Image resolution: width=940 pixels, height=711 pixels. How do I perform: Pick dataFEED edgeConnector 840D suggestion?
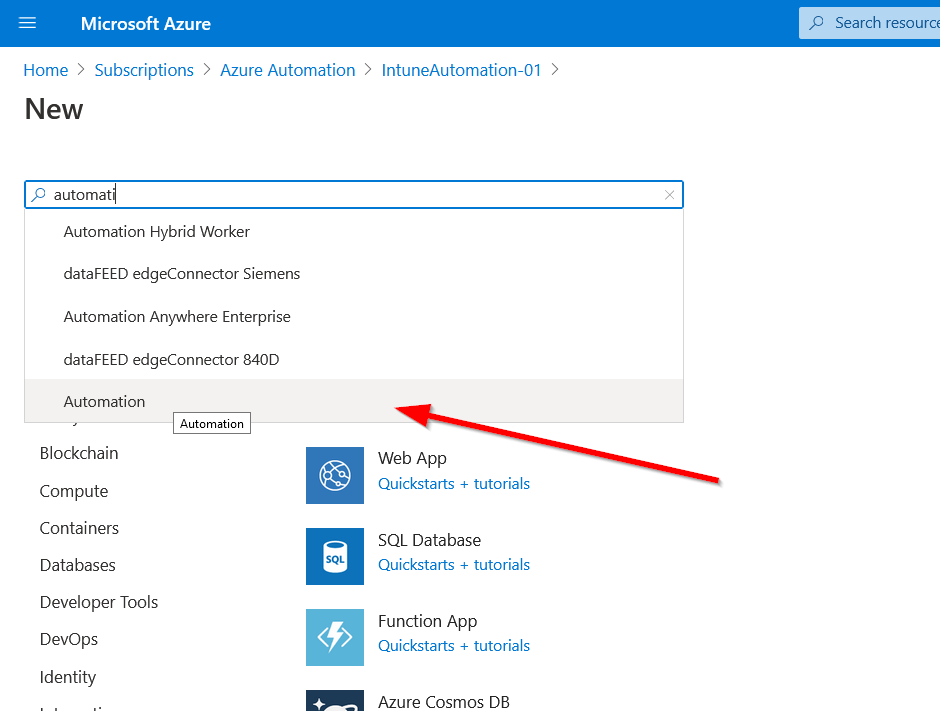click(354, 359)
